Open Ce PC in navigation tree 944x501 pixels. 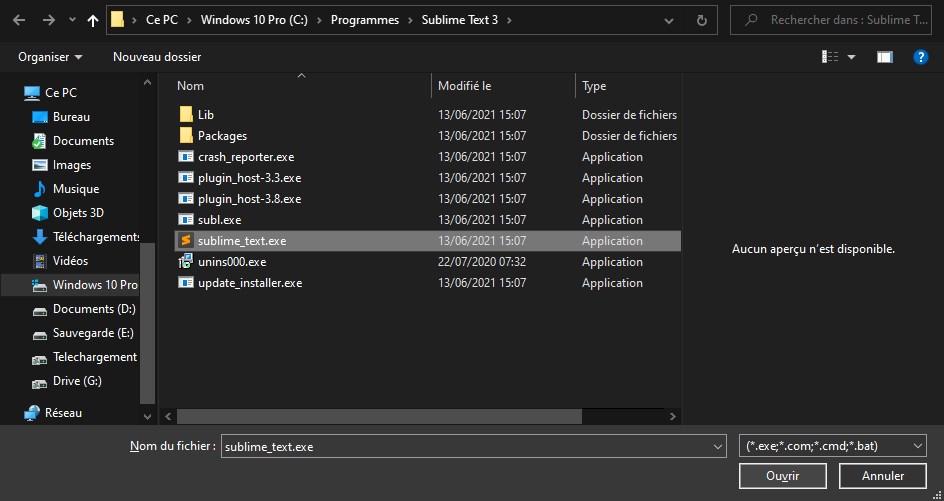(61, 93)
